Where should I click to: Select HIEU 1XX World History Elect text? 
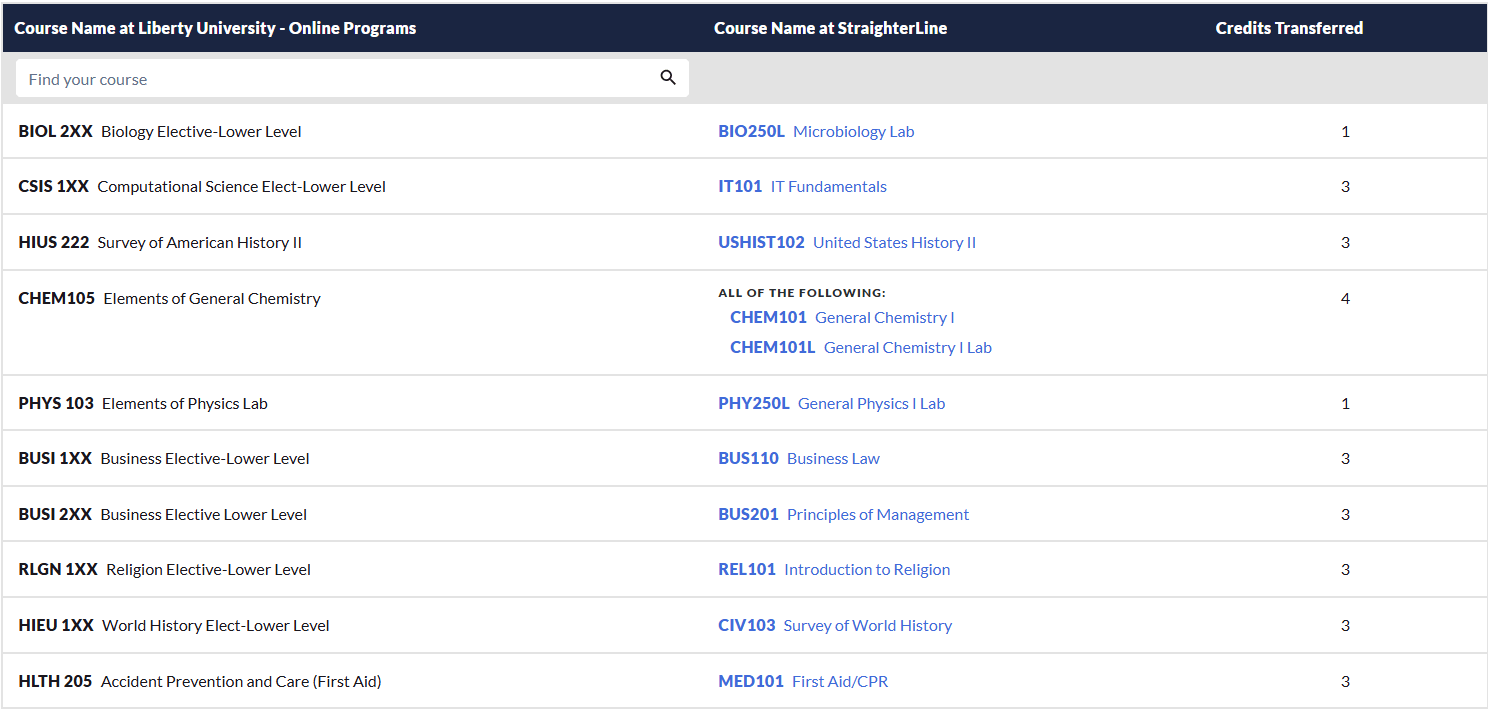tap(174, 625)
